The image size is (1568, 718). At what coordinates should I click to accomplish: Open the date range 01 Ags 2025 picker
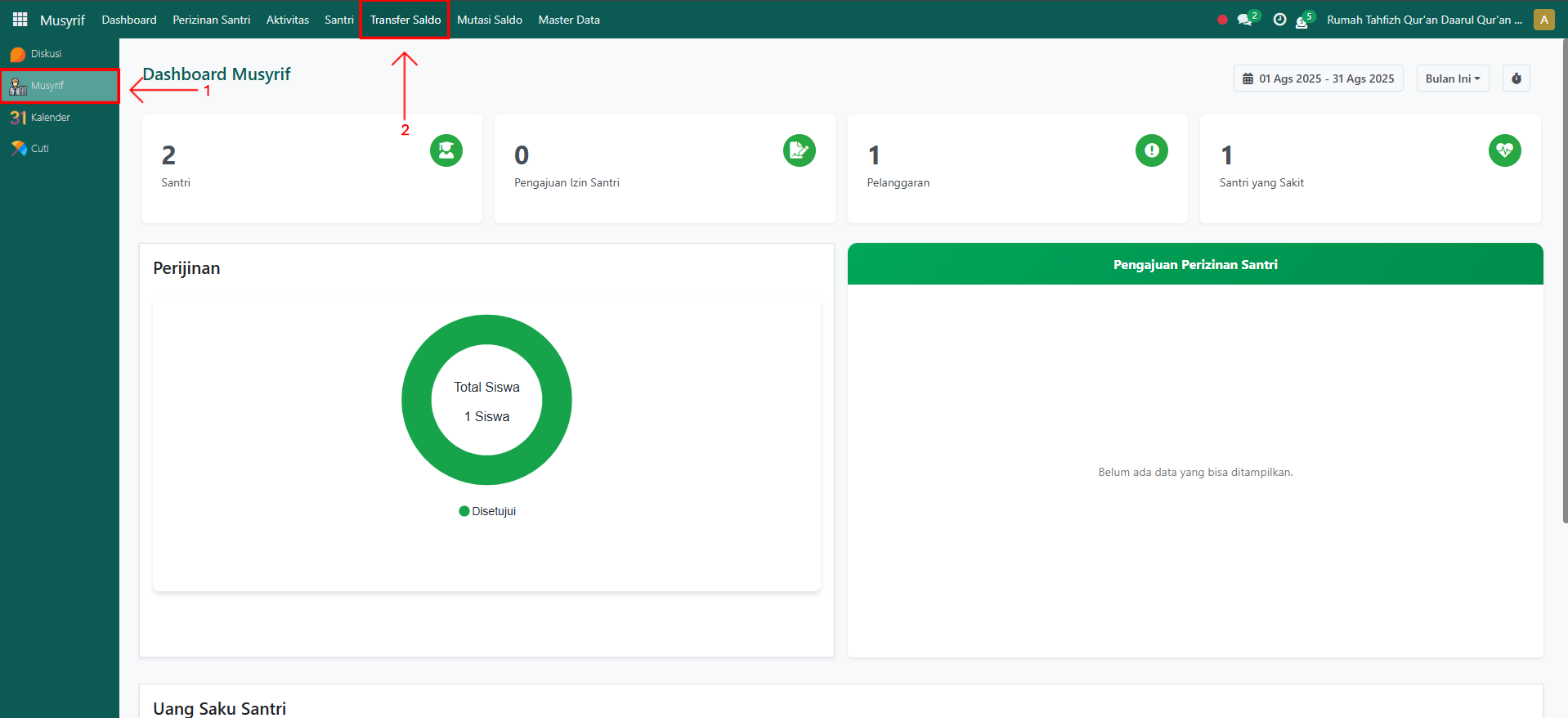pos(1318,79)
